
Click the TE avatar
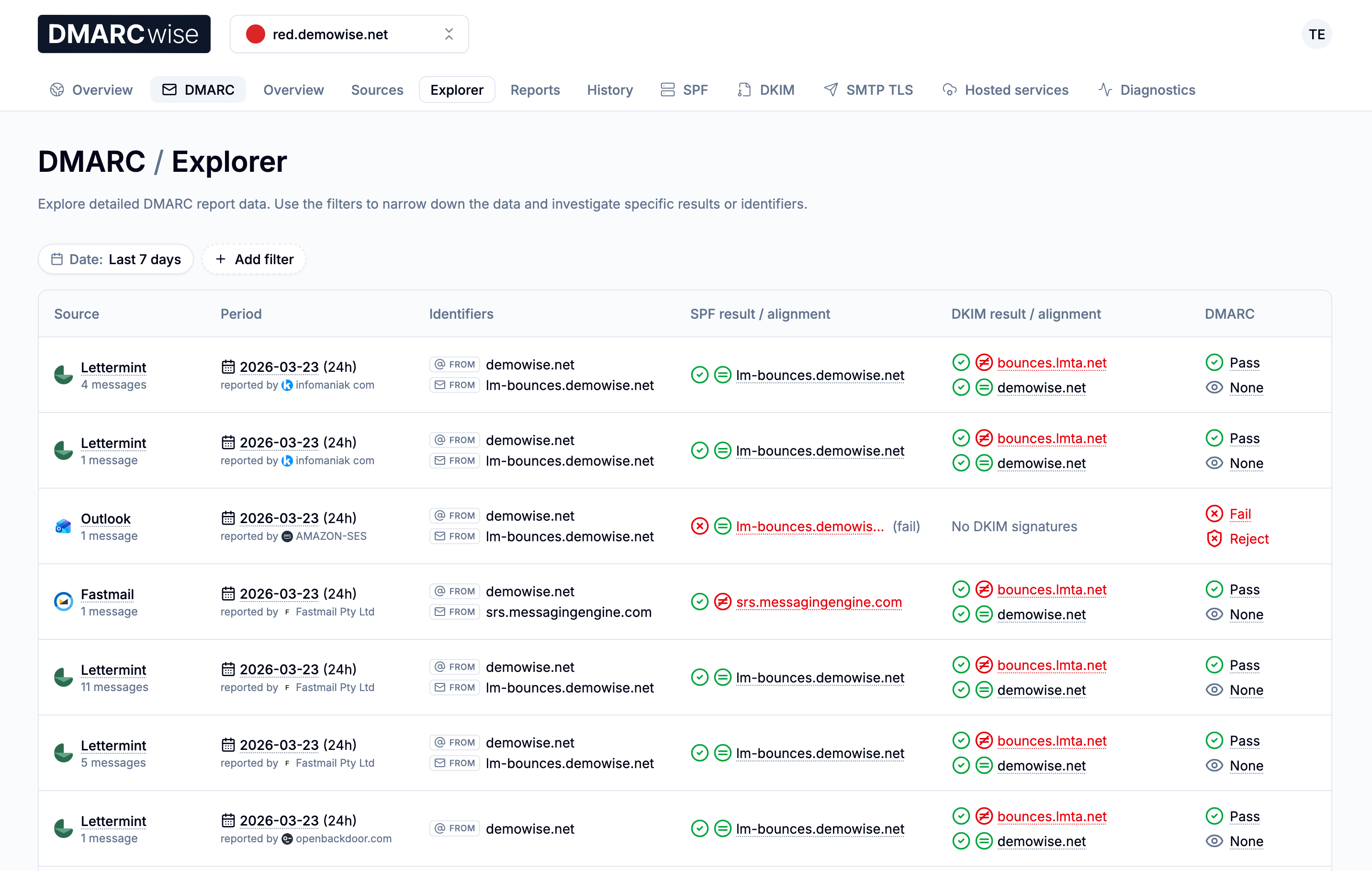click(x=1316, y=33)
